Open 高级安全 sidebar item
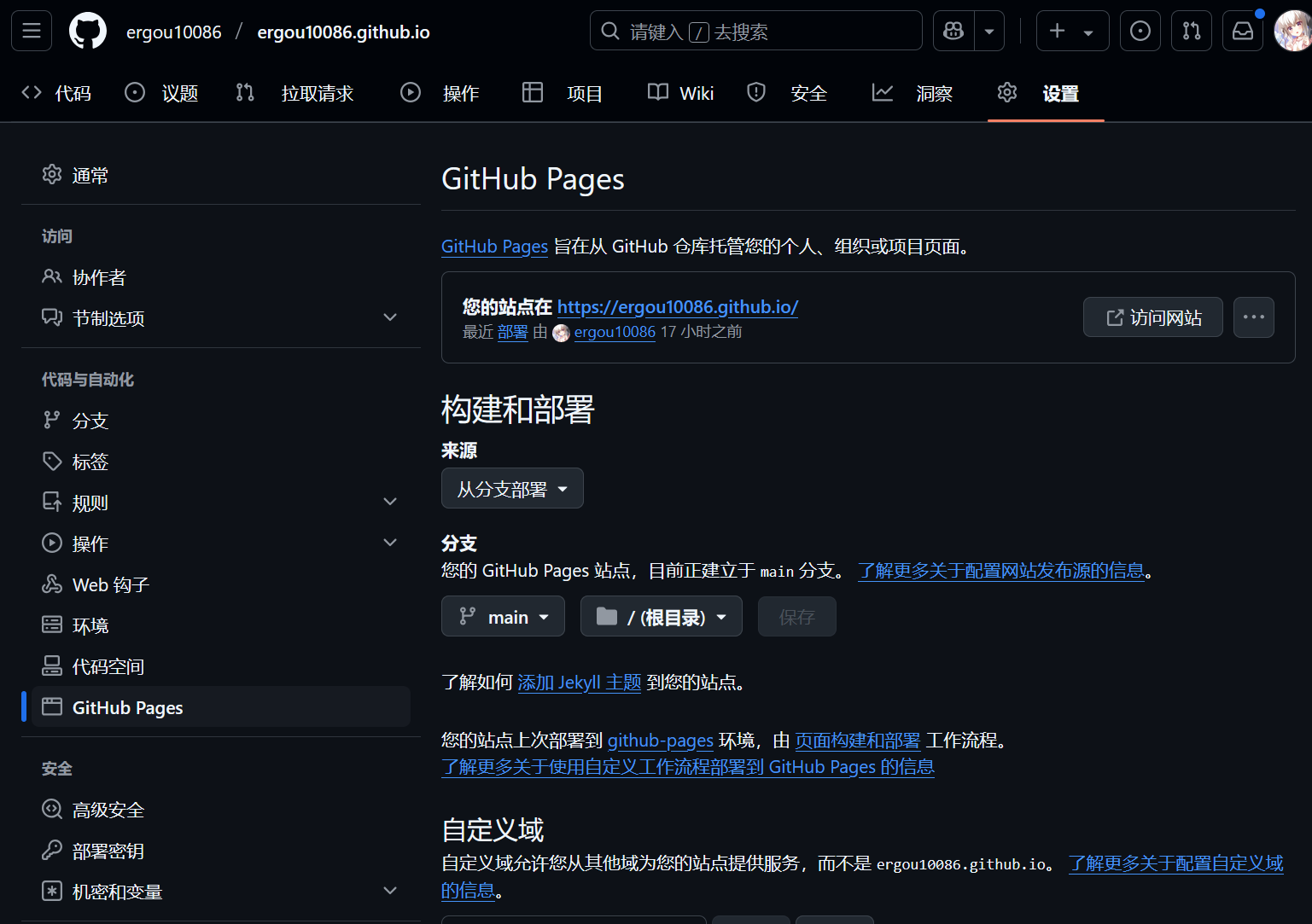The width and height of the screenshot is (1312, 924). point(221,810)
